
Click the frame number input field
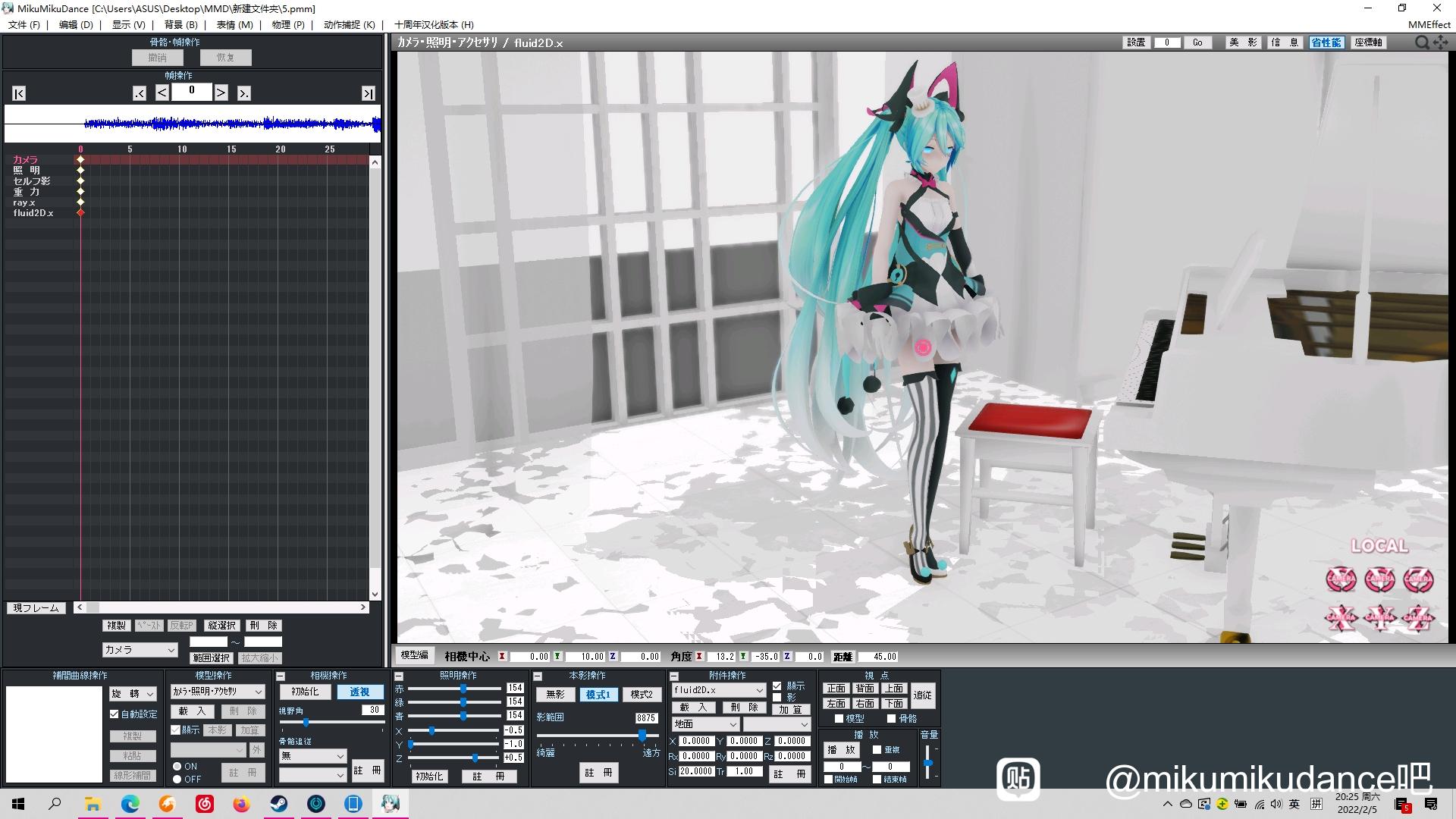pos(191,92)
